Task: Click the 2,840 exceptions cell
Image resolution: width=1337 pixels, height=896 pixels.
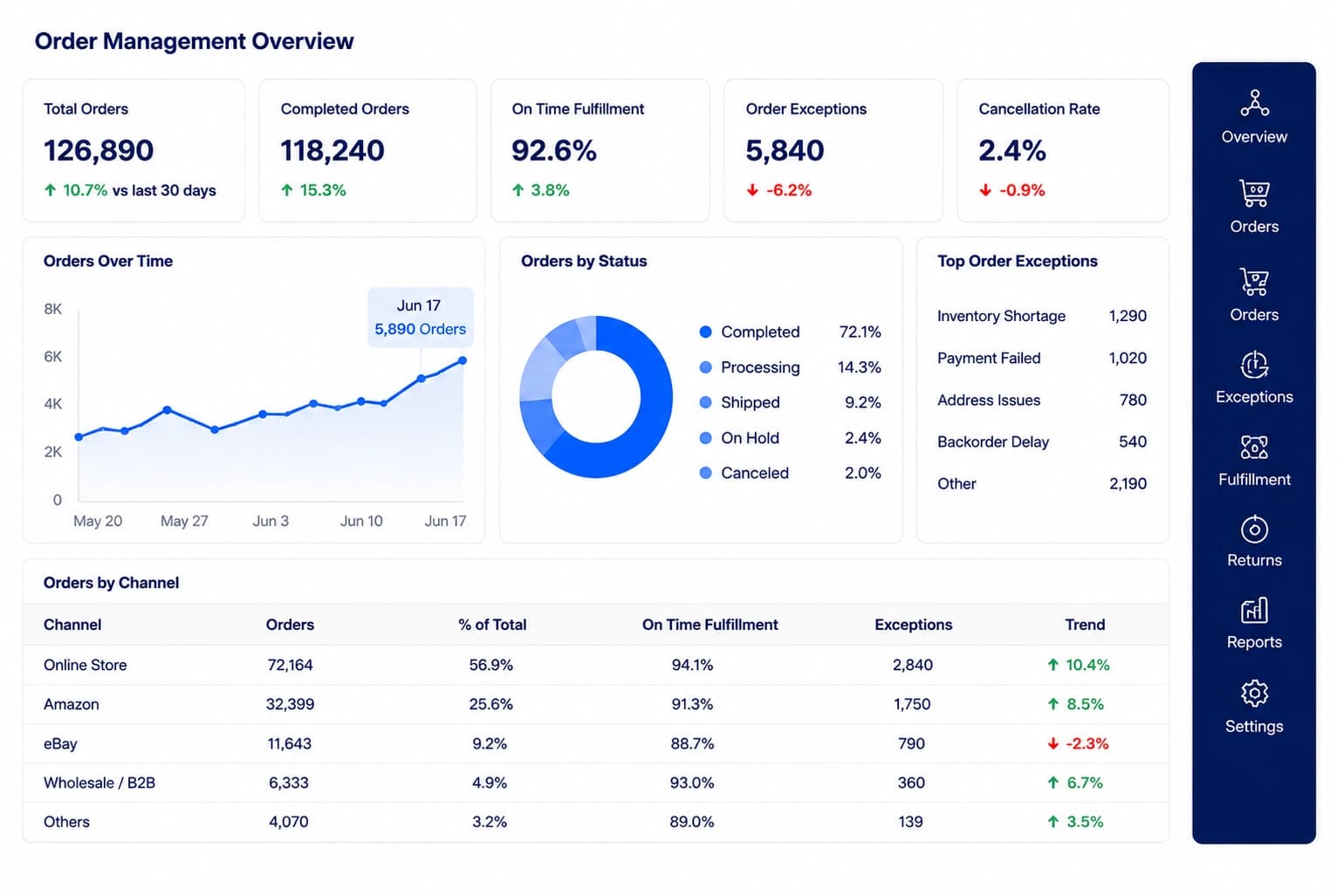Action: pos(913,665)
